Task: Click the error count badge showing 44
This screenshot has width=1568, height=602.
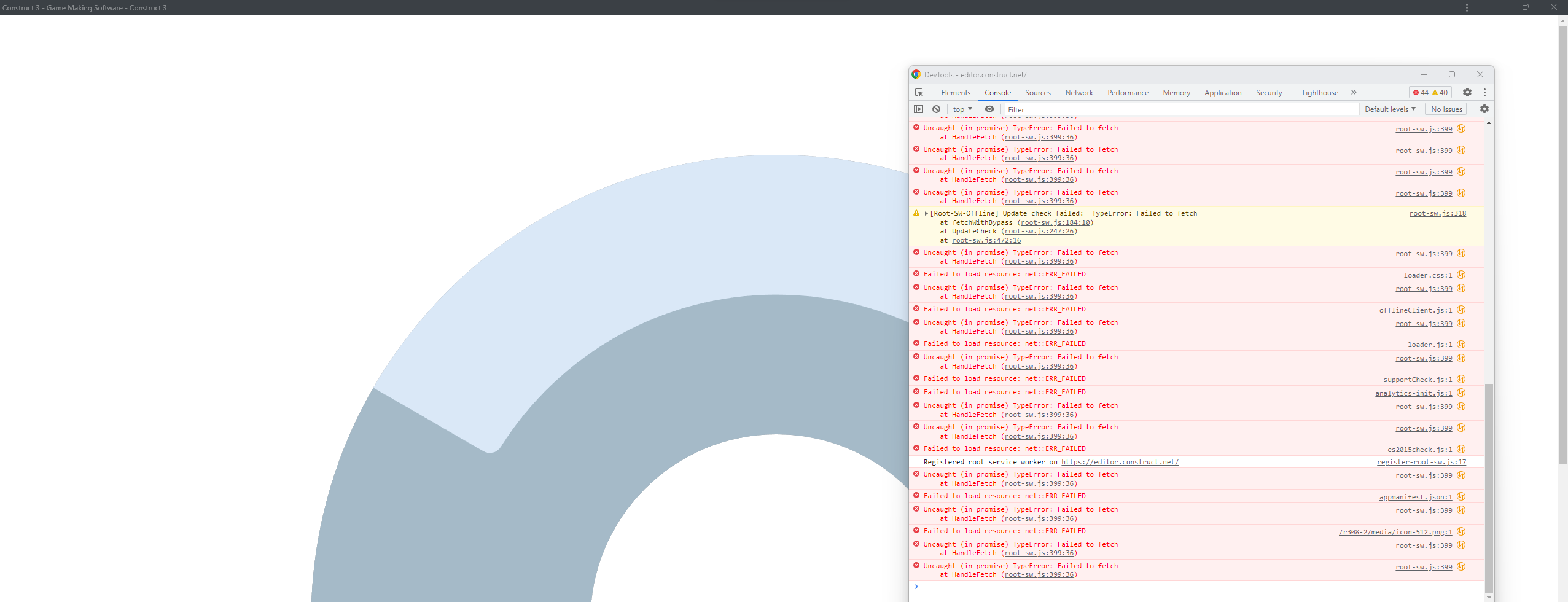Action: click(x=1422, y=92)
